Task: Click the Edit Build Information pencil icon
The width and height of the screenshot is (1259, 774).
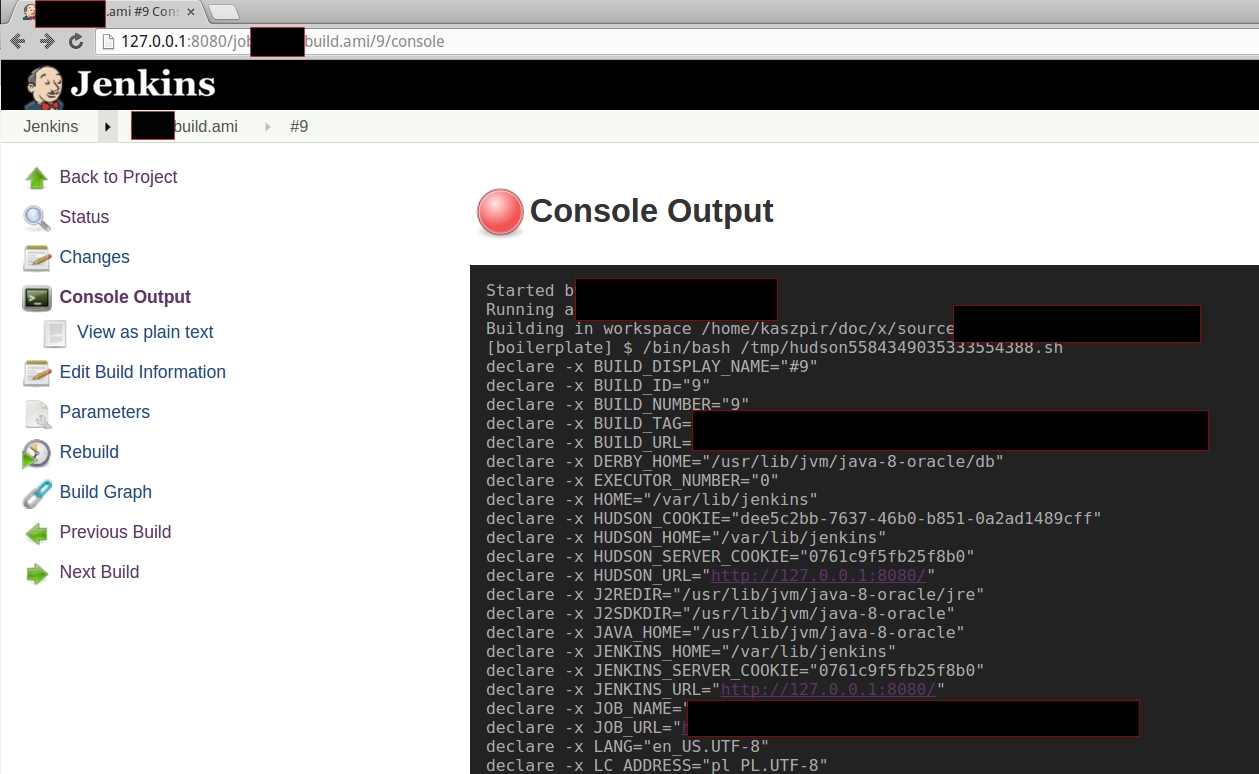Action: [36, 372]
